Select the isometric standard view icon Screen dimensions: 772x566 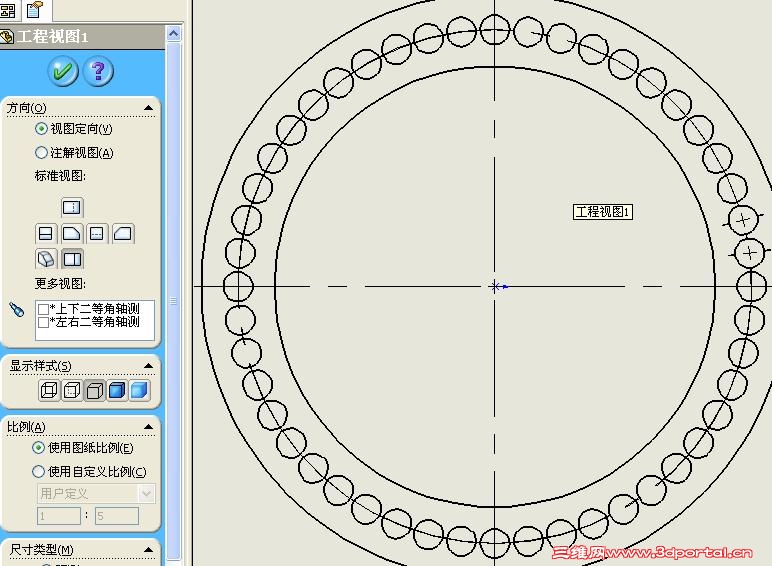(46, 259)
